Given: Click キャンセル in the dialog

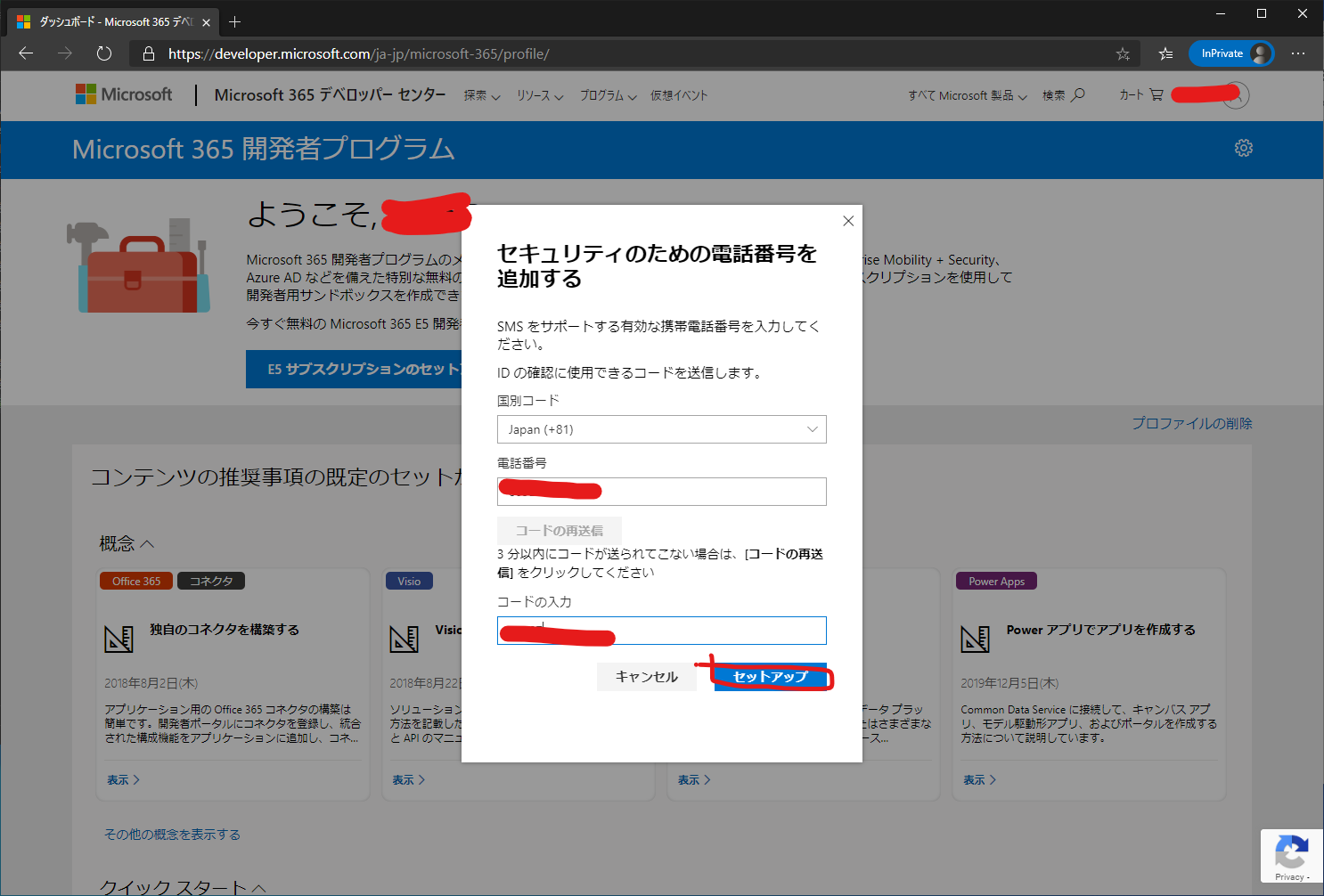Looking at the screenshot, I should (x=647, y=677).
